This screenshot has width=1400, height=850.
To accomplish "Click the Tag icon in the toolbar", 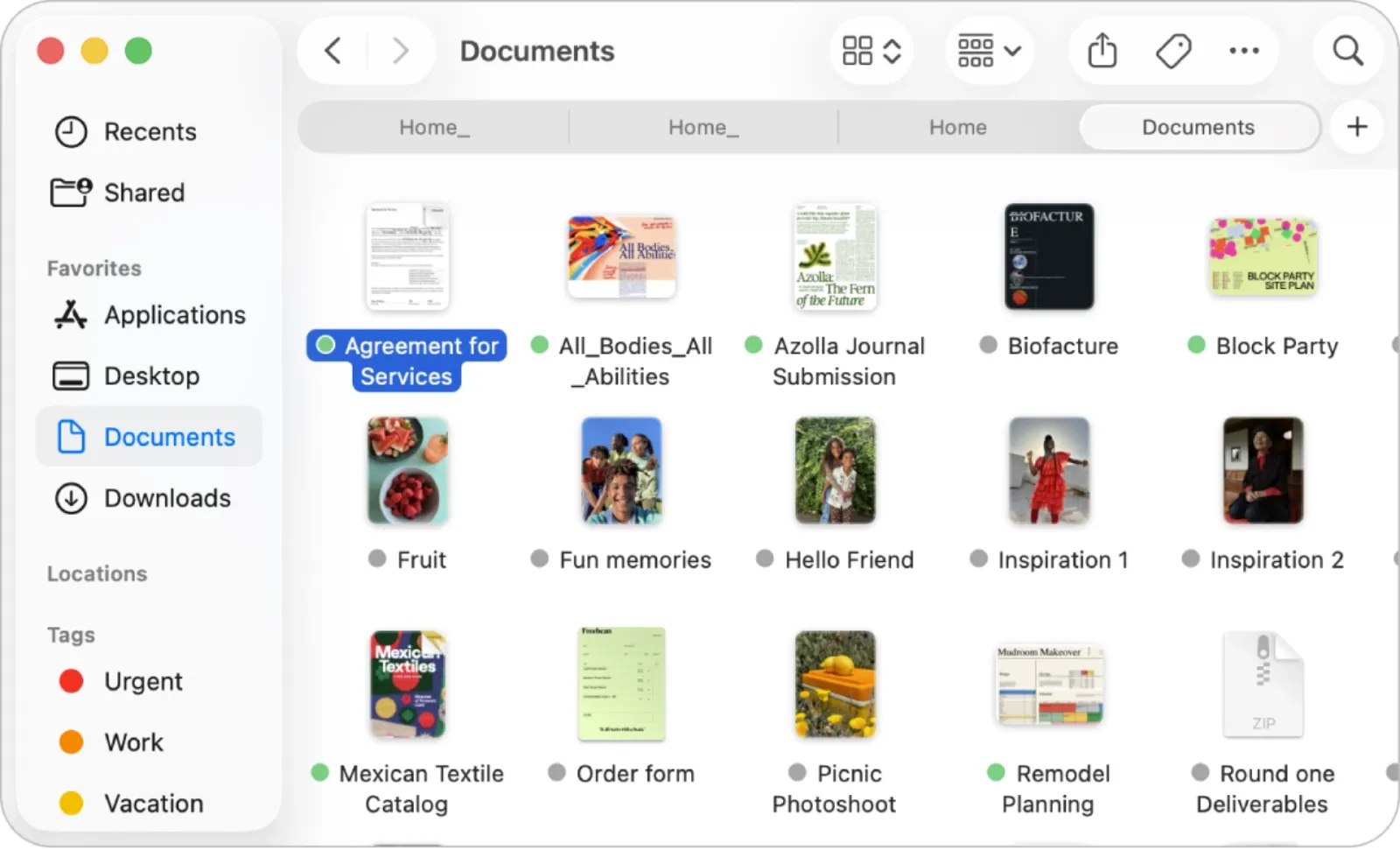I will pos(1172,51).
